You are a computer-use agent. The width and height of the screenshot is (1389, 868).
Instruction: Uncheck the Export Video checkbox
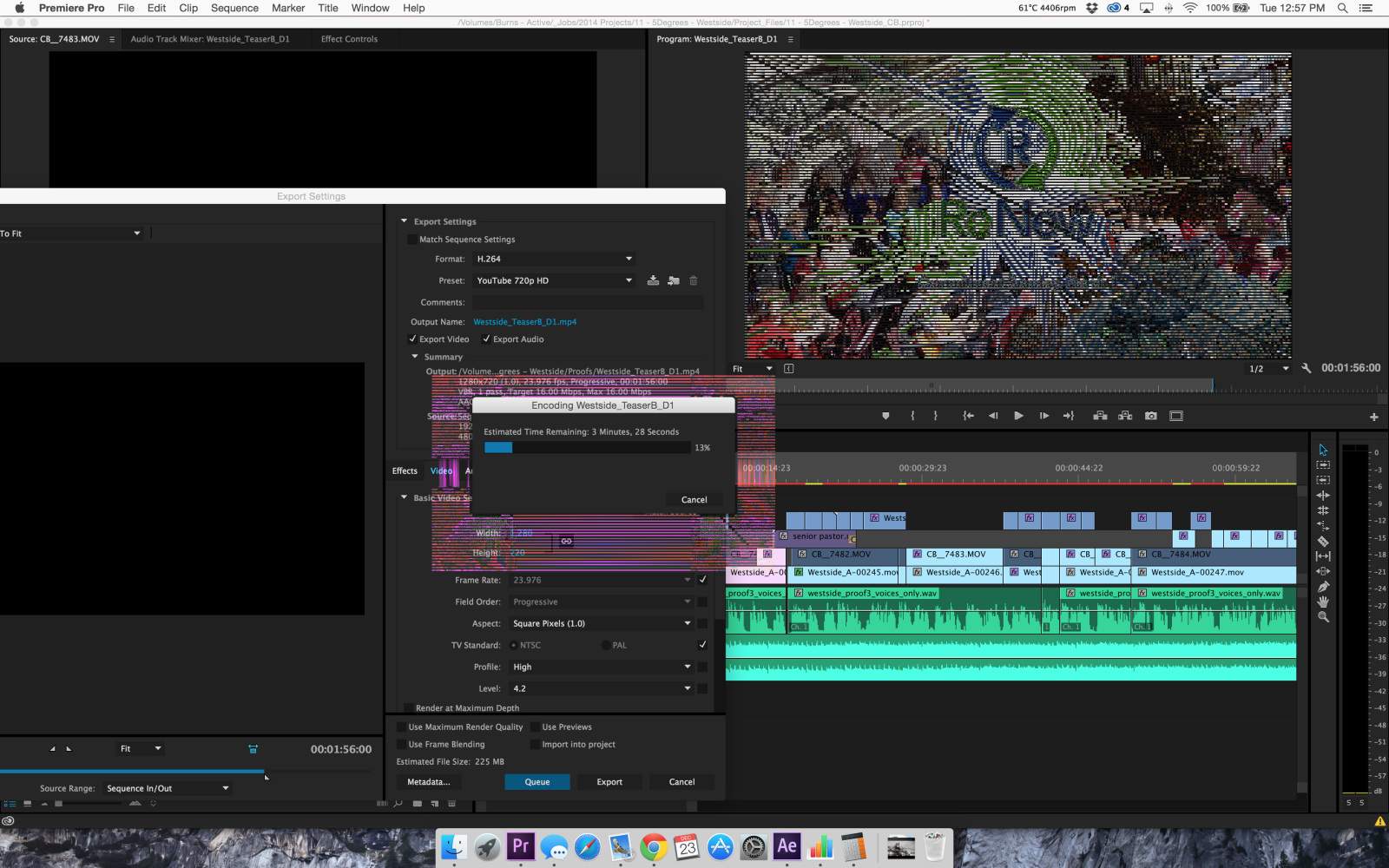(x=413, y=339)
